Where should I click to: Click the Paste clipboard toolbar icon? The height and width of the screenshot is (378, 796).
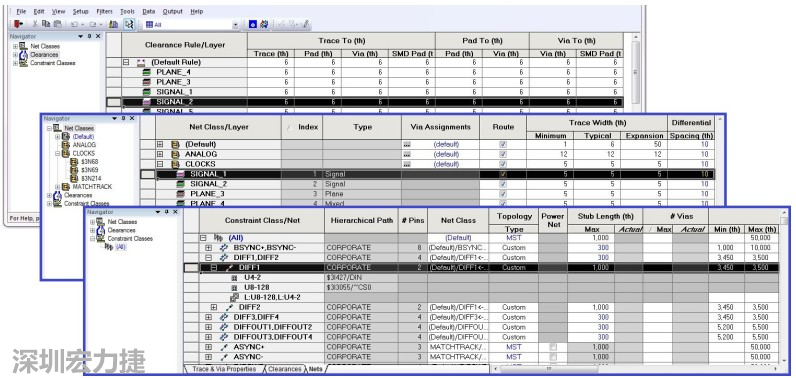point(57,24)
